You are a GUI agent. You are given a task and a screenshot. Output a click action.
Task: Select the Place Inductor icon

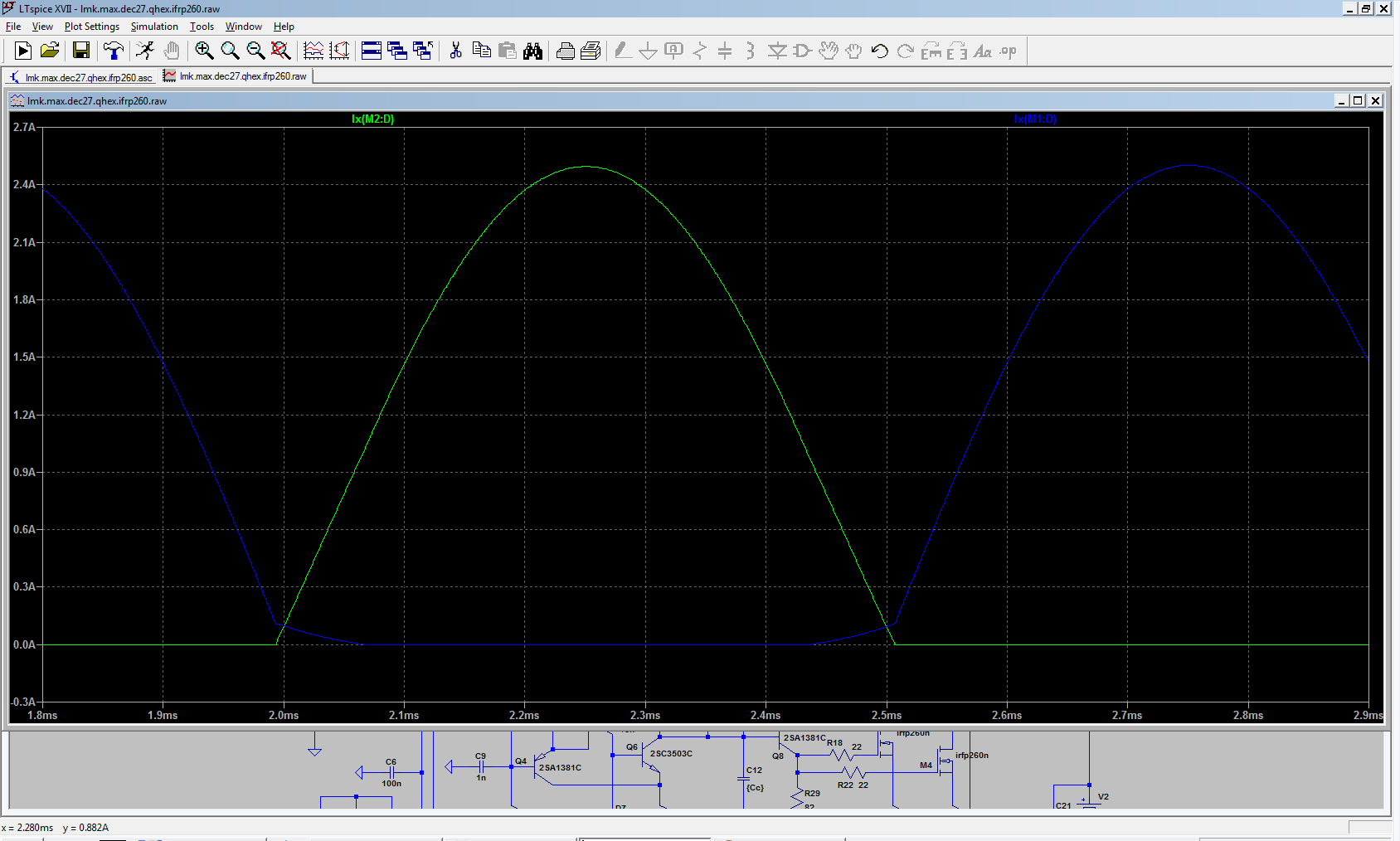[751, 51]
